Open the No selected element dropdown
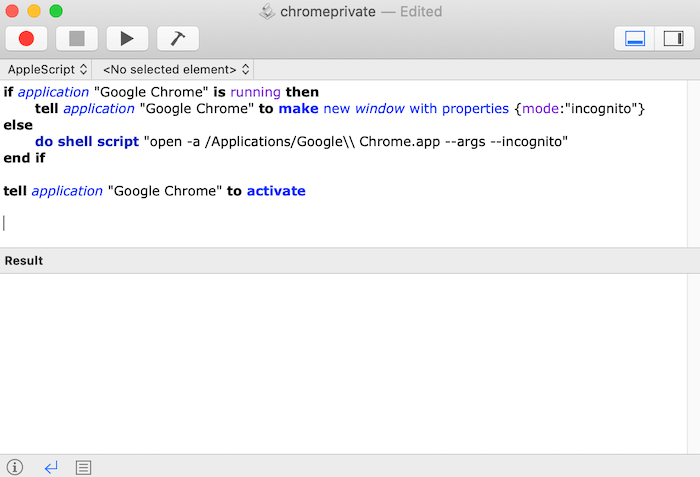The image size is (700, 477). 175,70
